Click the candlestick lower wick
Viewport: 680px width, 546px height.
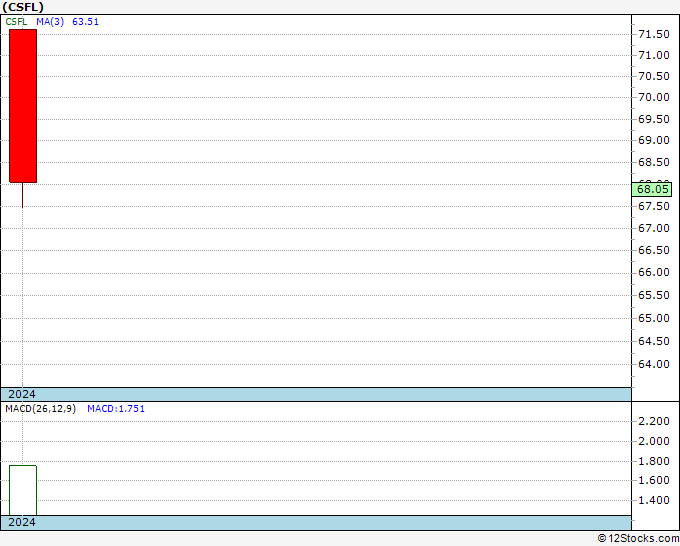tap(23, 195)
